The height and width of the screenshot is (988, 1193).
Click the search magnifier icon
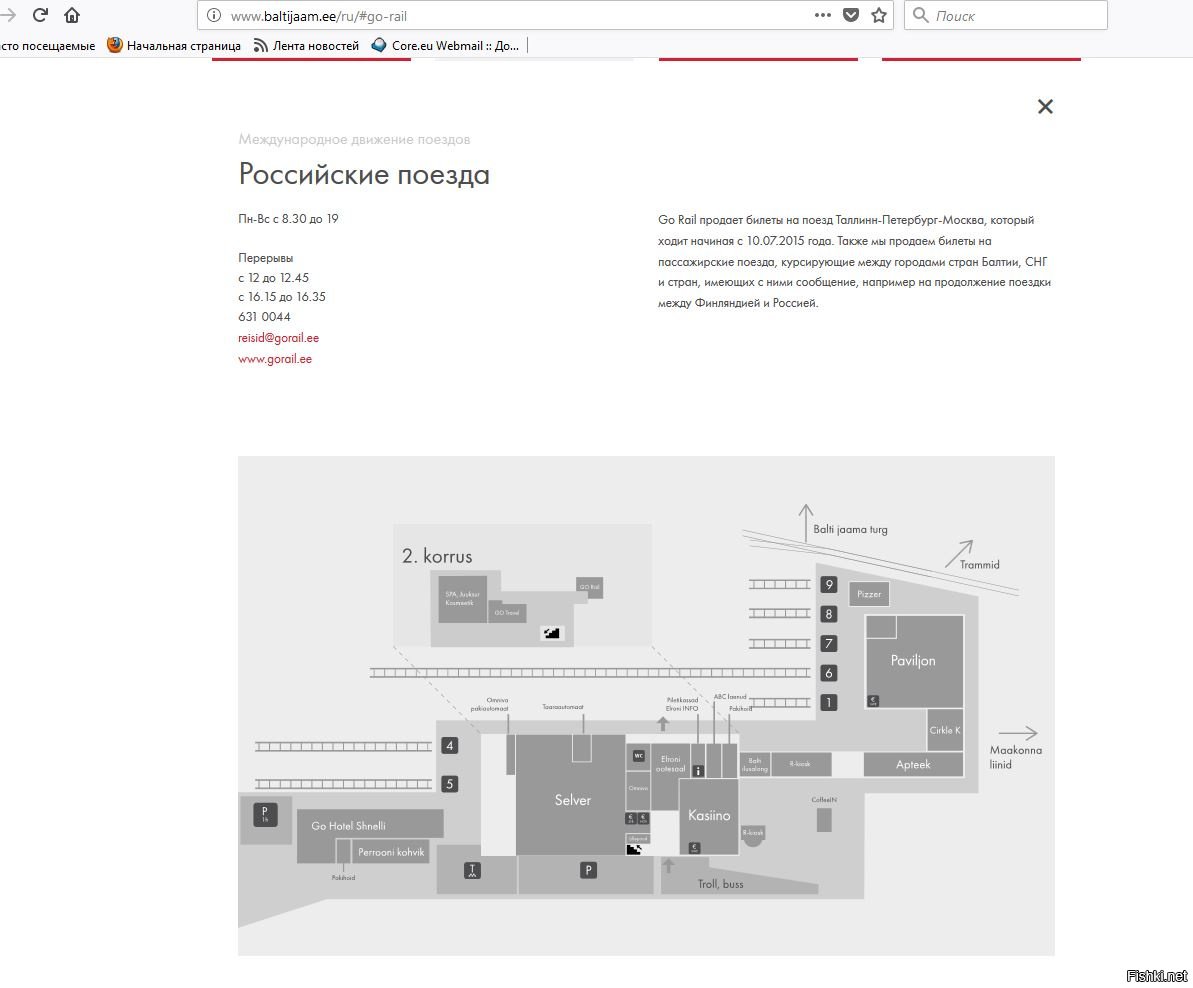coord(921,15)
